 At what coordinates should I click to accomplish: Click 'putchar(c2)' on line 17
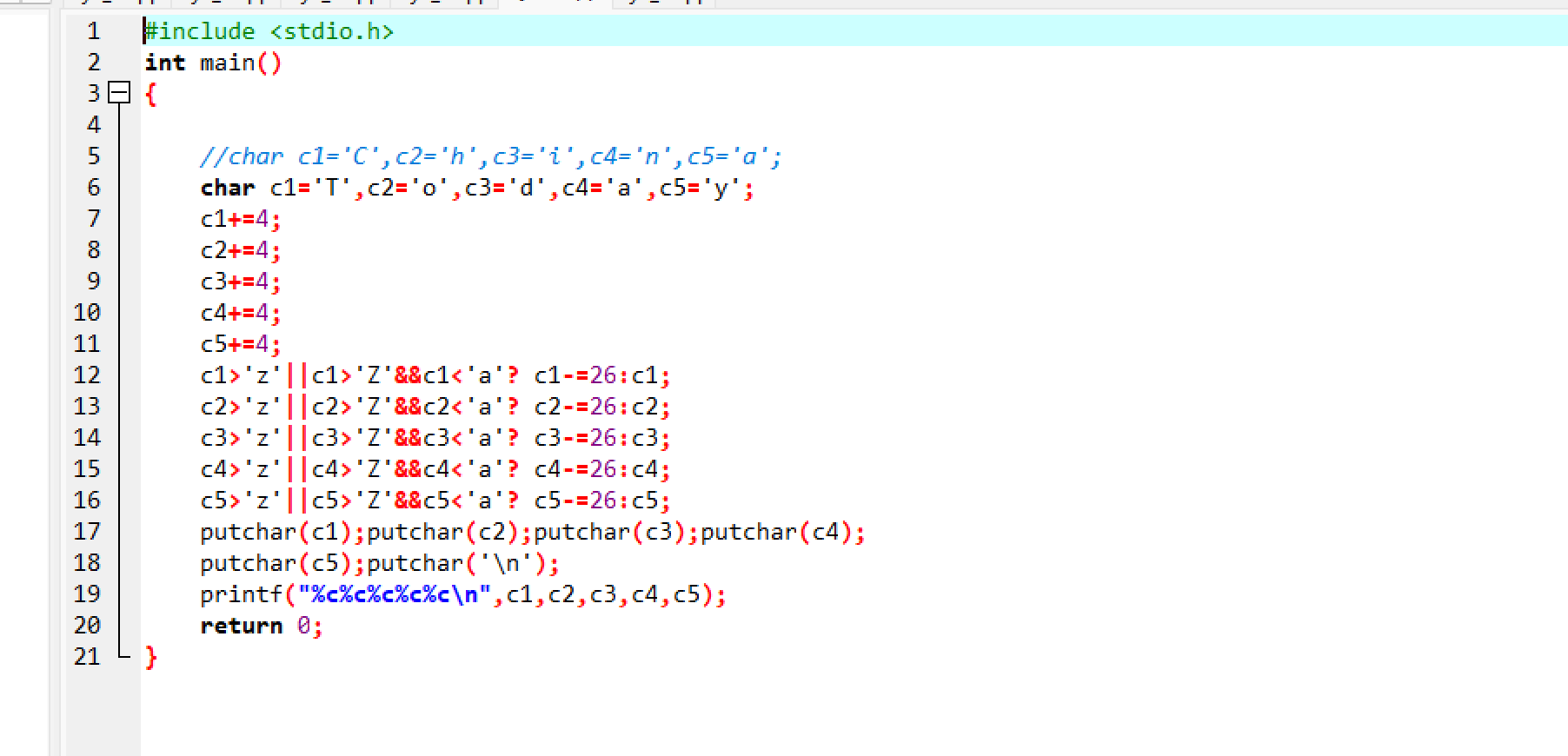click(x=442, y=532)
